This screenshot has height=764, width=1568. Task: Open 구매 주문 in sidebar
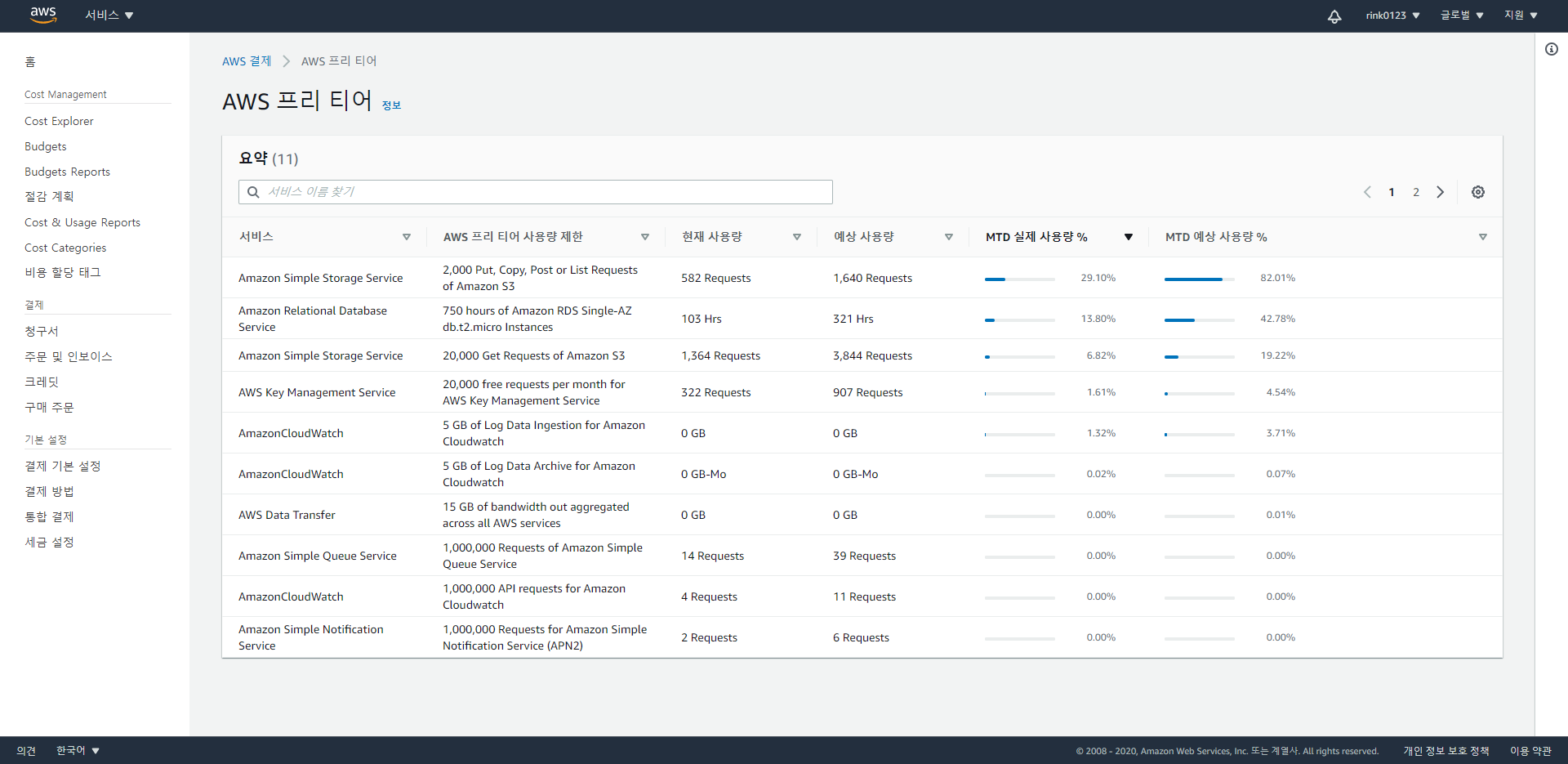pyautogui.click(x=49, y=408)
